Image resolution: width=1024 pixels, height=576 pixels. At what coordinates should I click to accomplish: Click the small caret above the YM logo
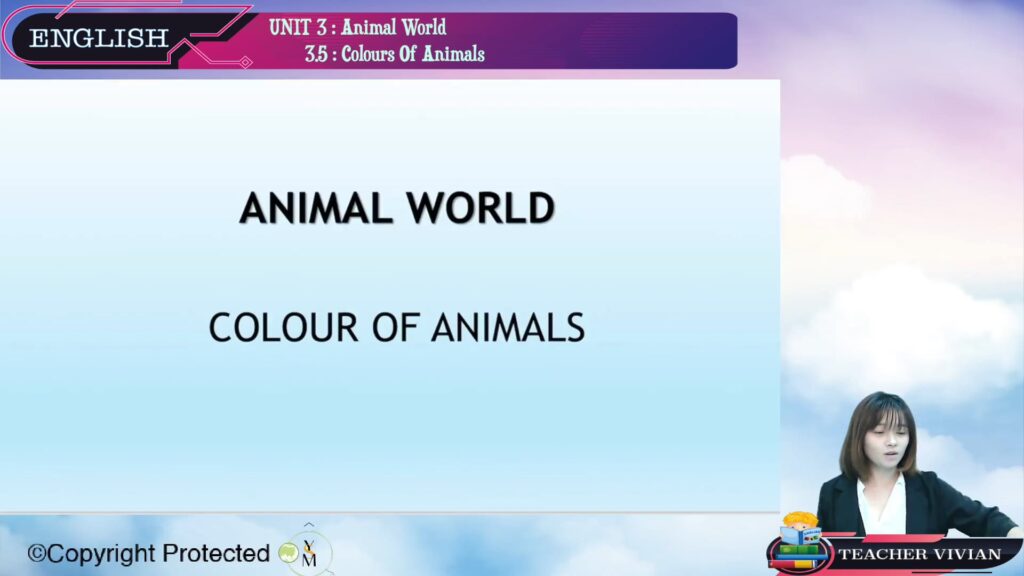tap(309, 525)
